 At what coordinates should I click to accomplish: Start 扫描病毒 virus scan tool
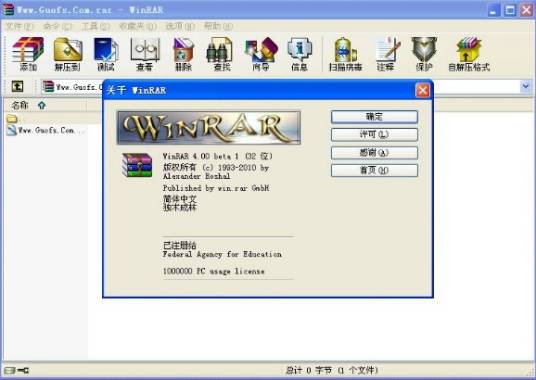point(345,54)
